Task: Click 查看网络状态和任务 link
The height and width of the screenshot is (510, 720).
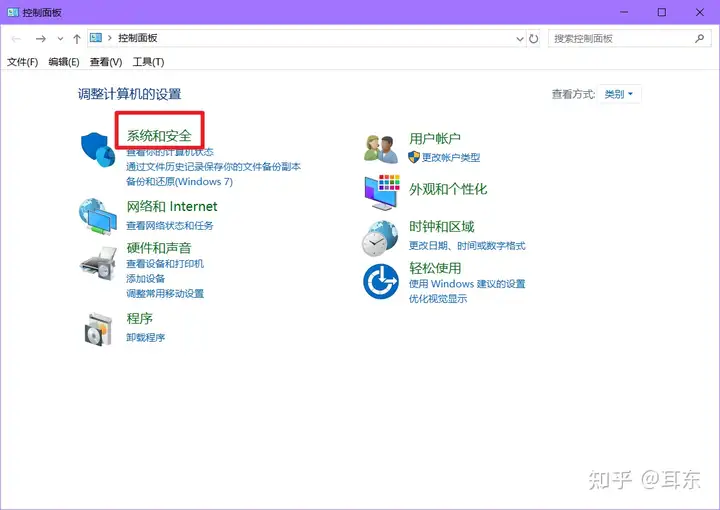Action: point(170,225)
